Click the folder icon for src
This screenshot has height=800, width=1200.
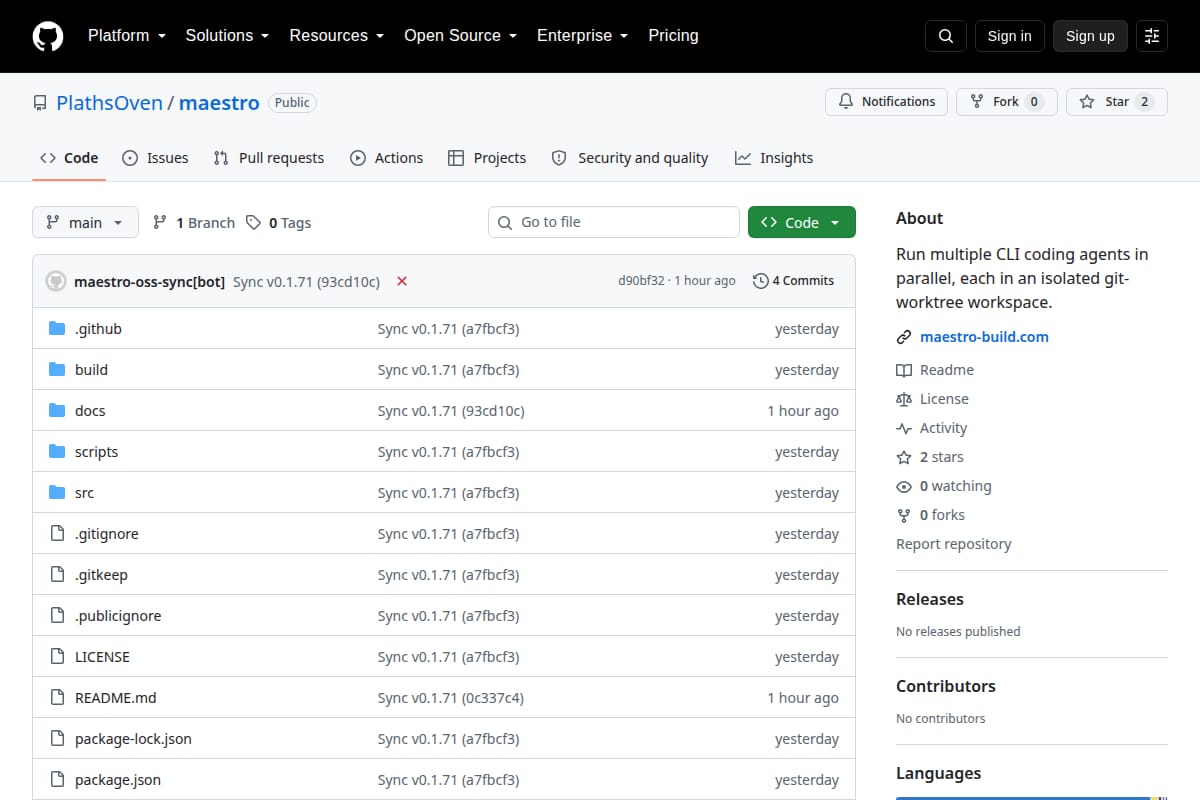click(x=57, y=493)
